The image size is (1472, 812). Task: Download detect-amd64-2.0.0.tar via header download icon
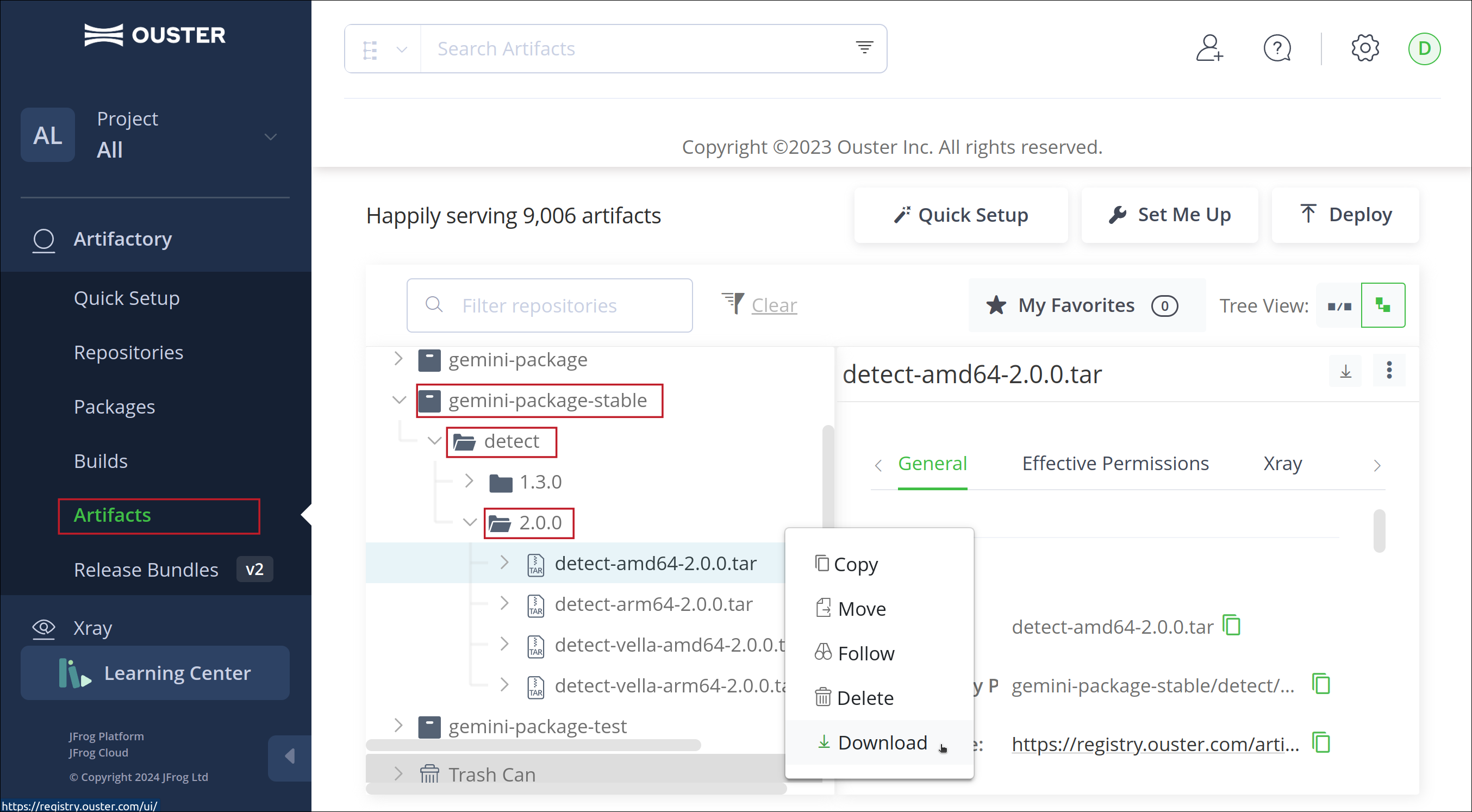[x=1346, y=371]
